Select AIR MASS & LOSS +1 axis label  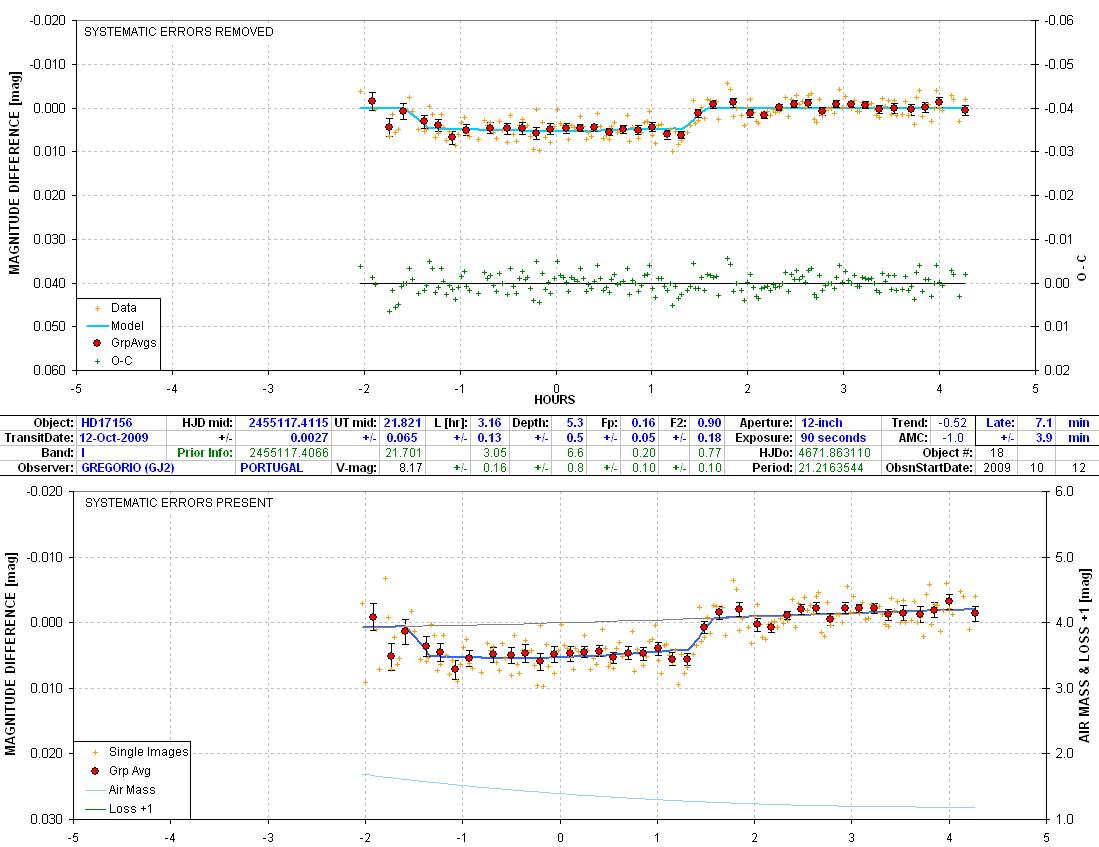point(1085,656)
